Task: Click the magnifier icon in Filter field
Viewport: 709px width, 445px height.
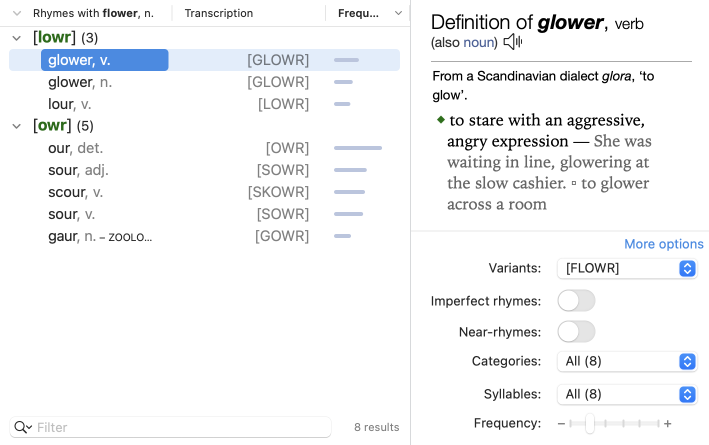Action: coord(22,427)
